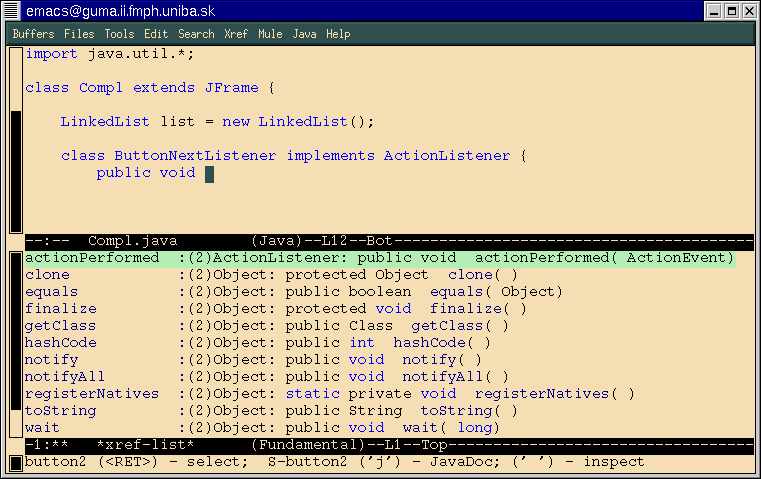Click 'JavaDoc' hint in the minibuffer
The height and width of the screenshot is (479, 761).
[x=461, y=462]
